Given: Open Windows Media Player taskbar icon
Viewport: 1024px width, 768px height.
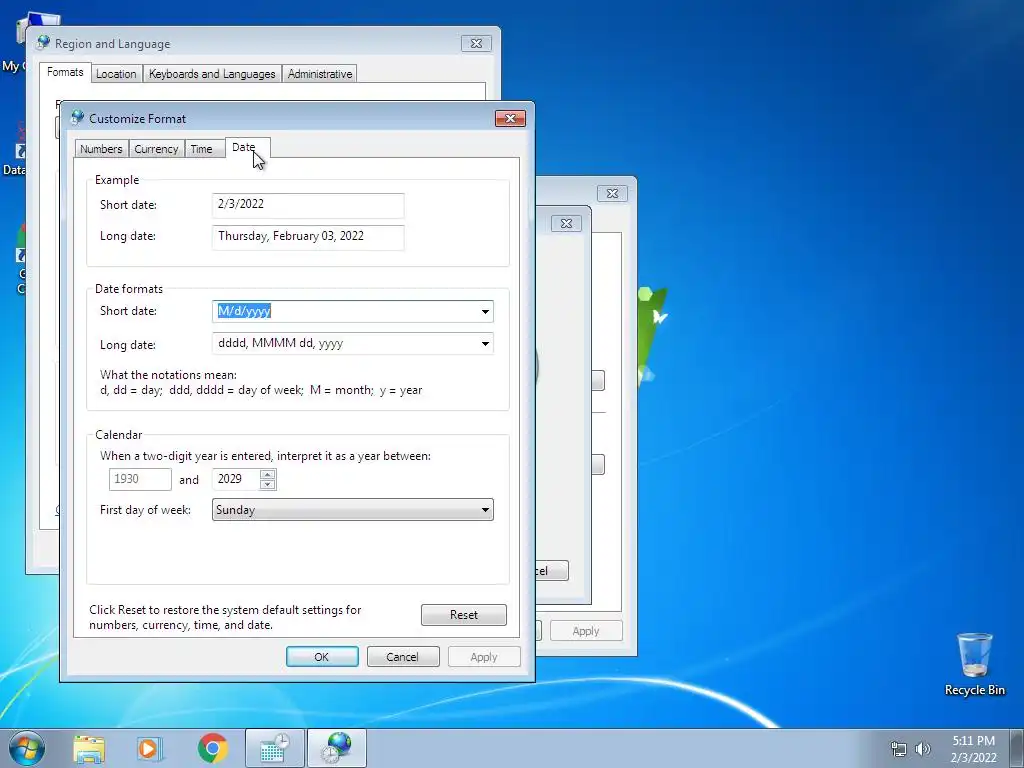Looking at the screenshot, I should click(150, 748).
